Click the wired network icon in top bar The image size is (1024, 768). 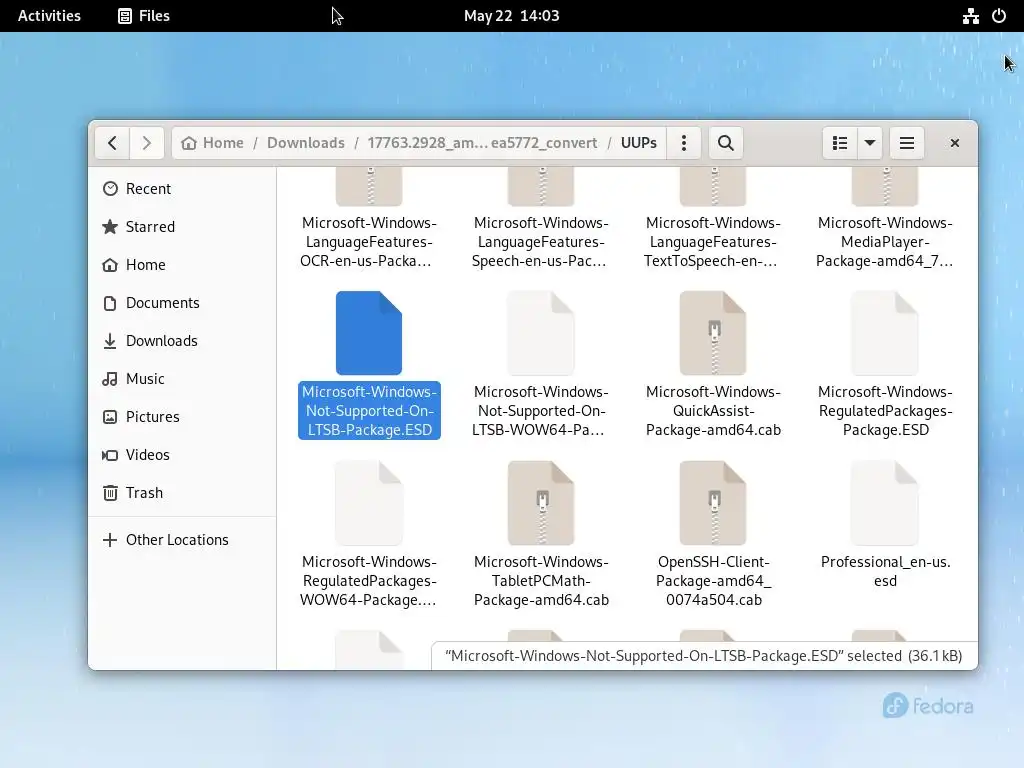(x=970, y=16)
